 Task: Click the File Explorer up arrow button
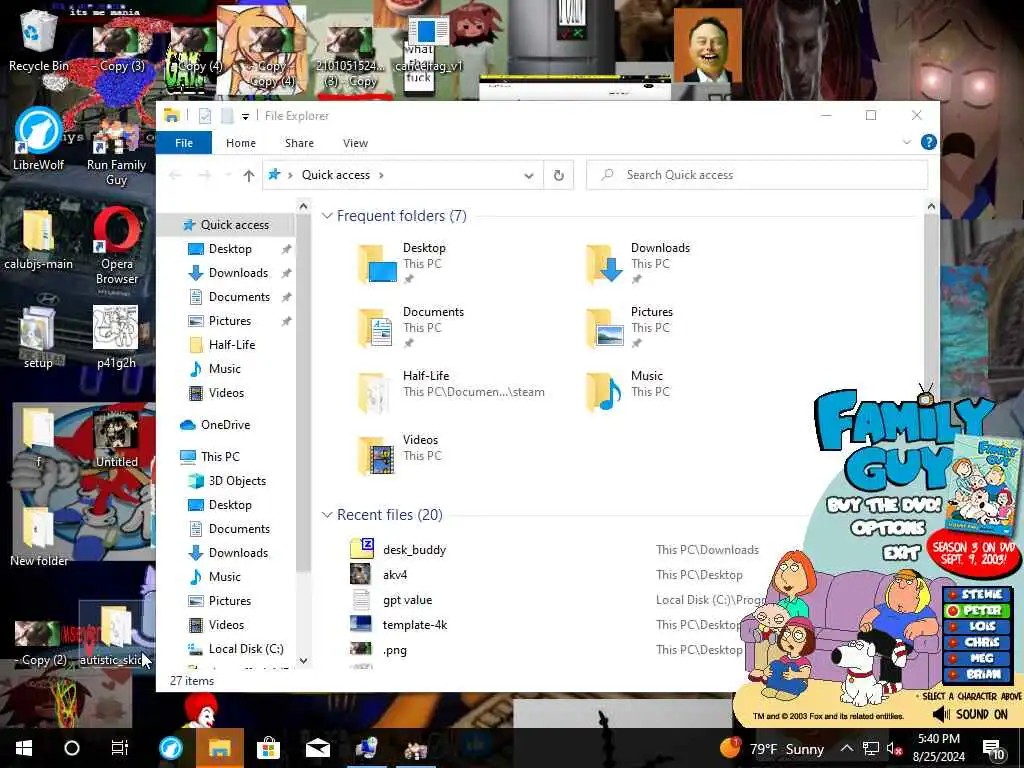coord(248,175)
